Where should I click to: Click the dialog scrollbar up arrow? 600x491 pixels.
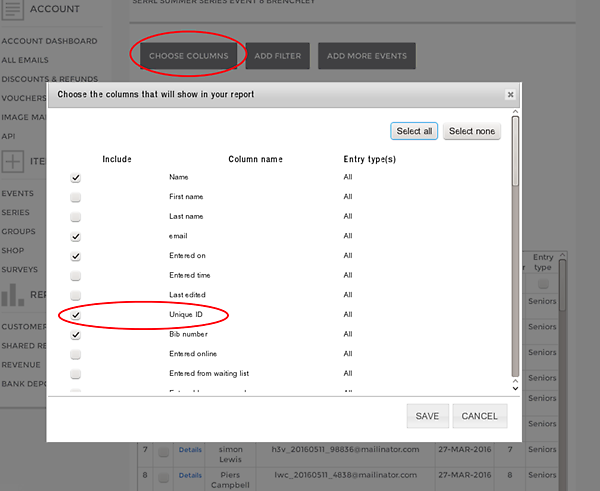[x=515, y=112]
